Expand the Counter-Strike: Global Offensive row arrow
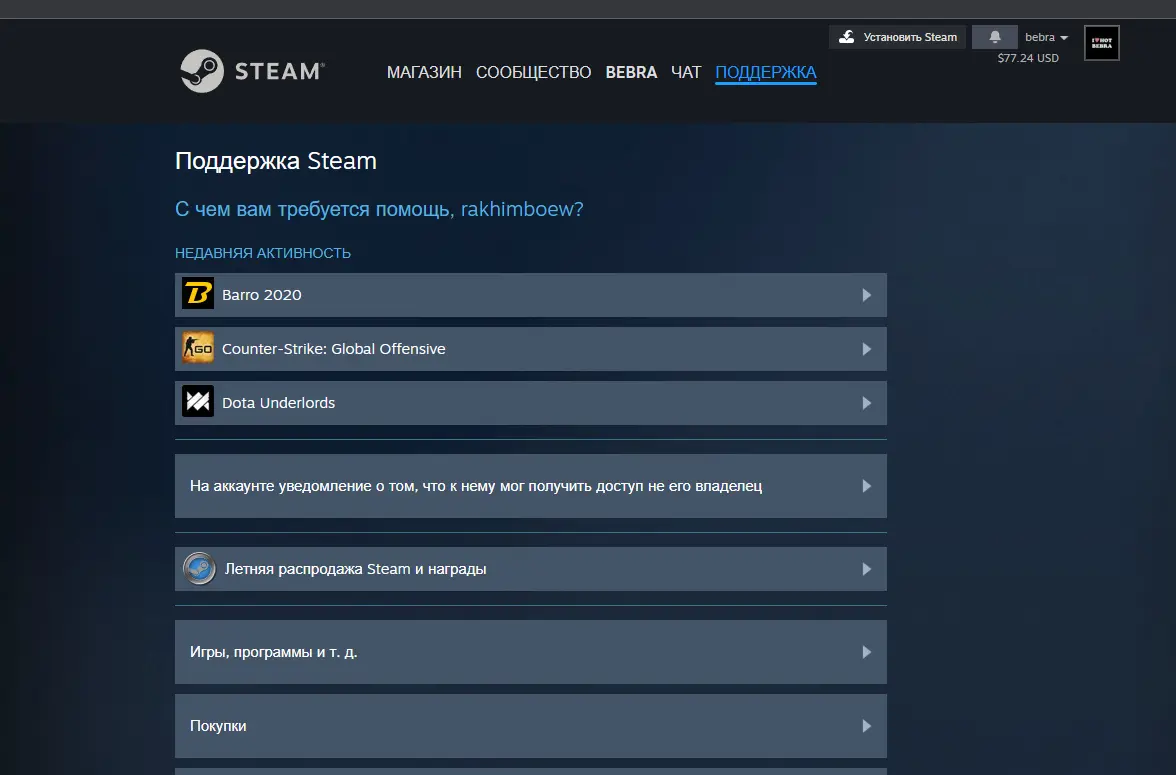This screenshot has height=775, width=1176. coord(866,349)
